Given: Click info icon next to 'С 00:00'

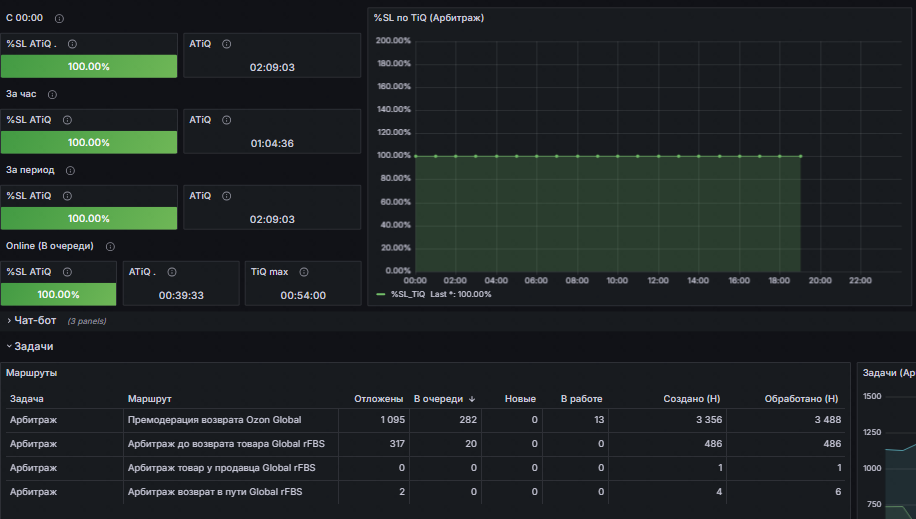Looking at the screenshot, I should click(59, 19).
